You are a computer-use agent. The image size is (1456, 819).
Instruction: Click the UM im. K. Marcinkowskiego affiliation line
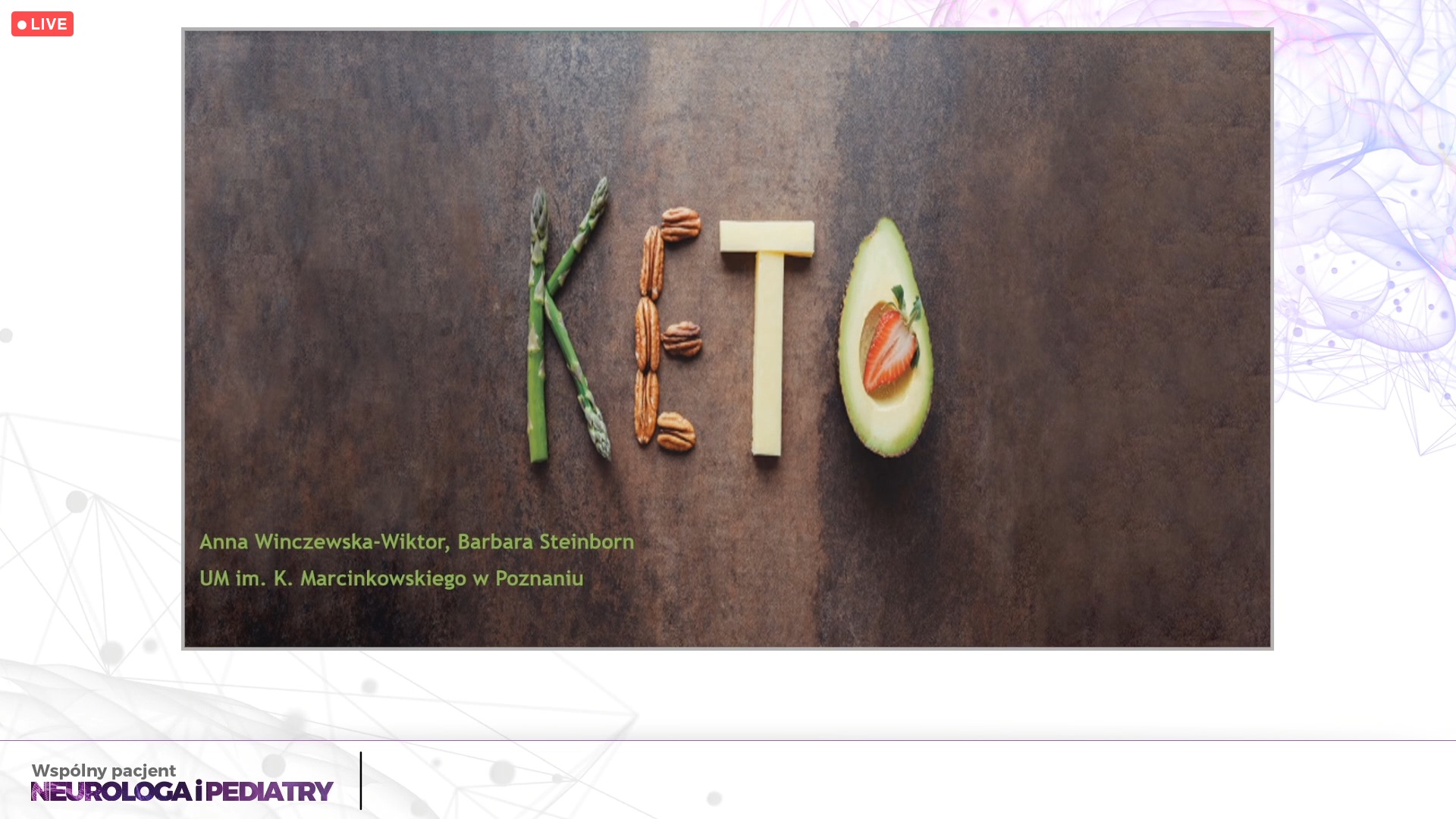[x=391, y=578]
